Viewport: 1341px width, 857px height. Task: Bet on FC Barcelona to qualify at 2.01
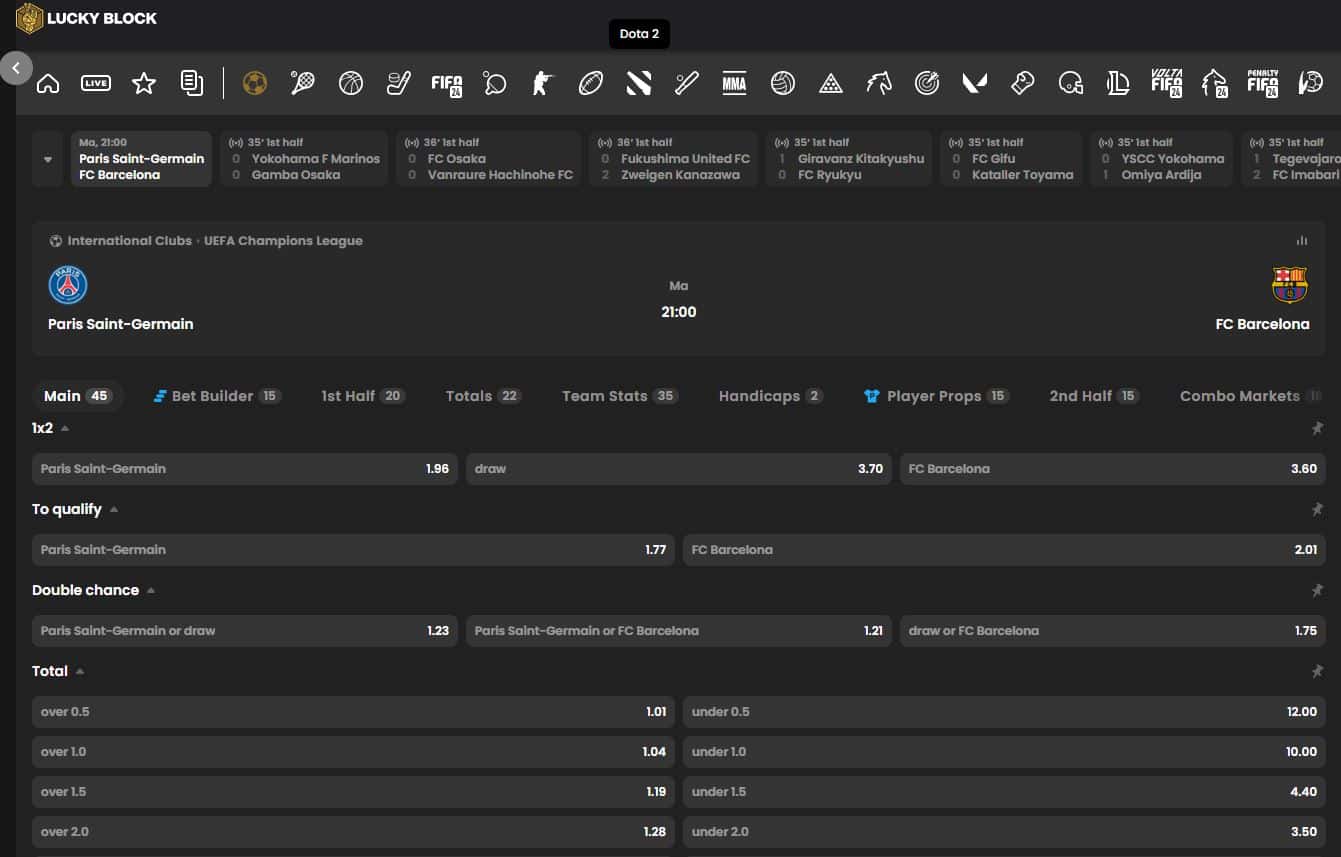point(1004,549)
